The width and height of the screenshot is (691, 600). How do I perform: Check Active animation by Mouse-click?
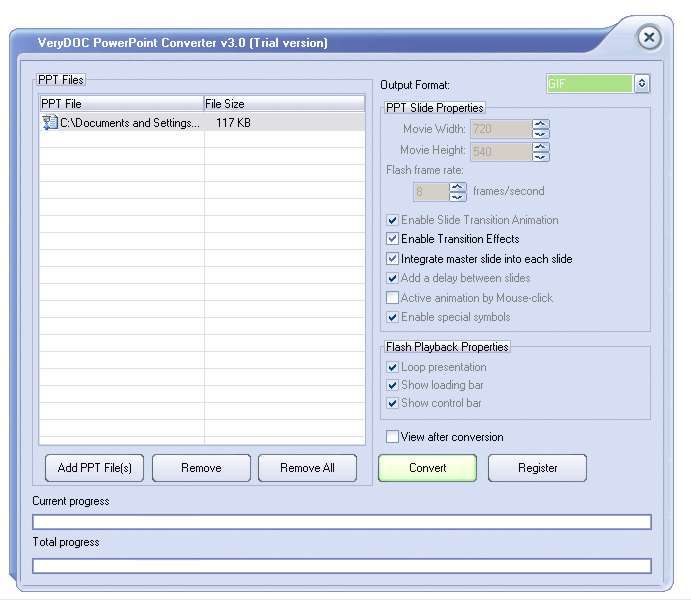392,298
